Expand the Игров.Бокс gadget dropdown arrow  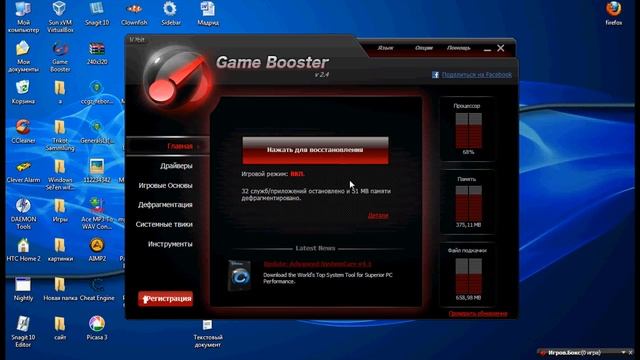[623, 352]
